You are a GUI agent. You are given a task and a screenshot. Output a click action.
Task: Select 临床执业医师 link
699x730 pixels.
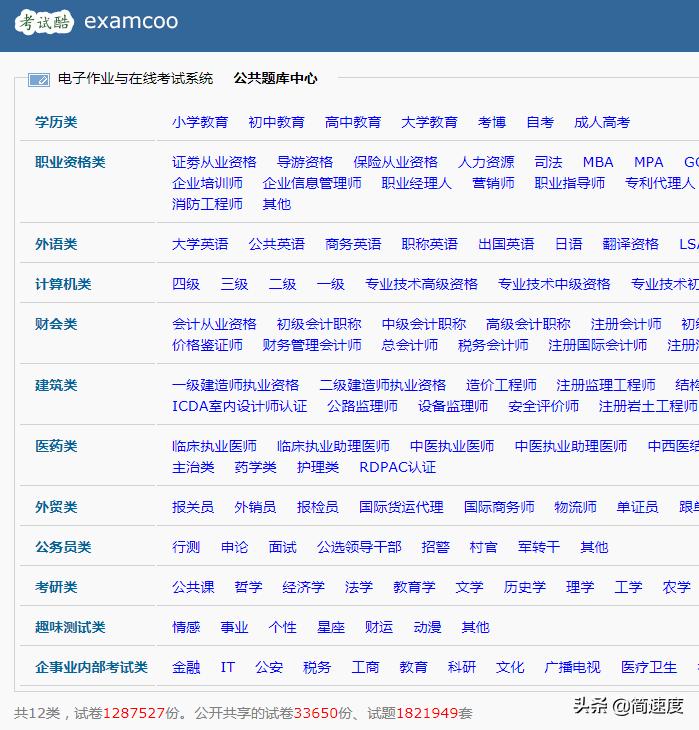click(214, 446)
